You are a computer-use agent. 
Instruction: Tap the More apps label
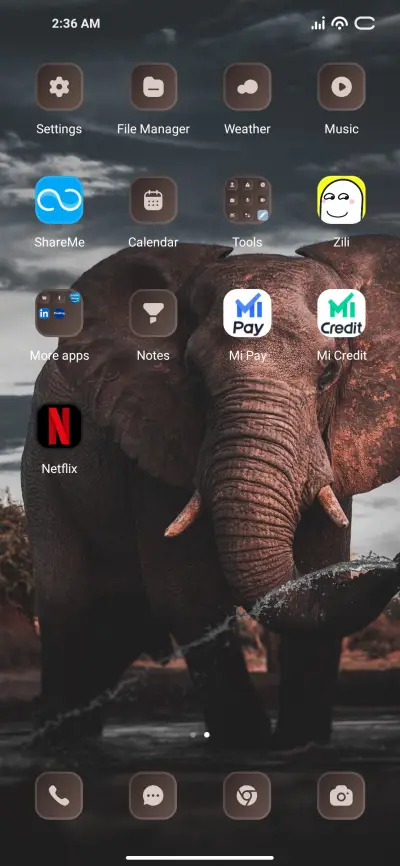[x=59, y=356]
